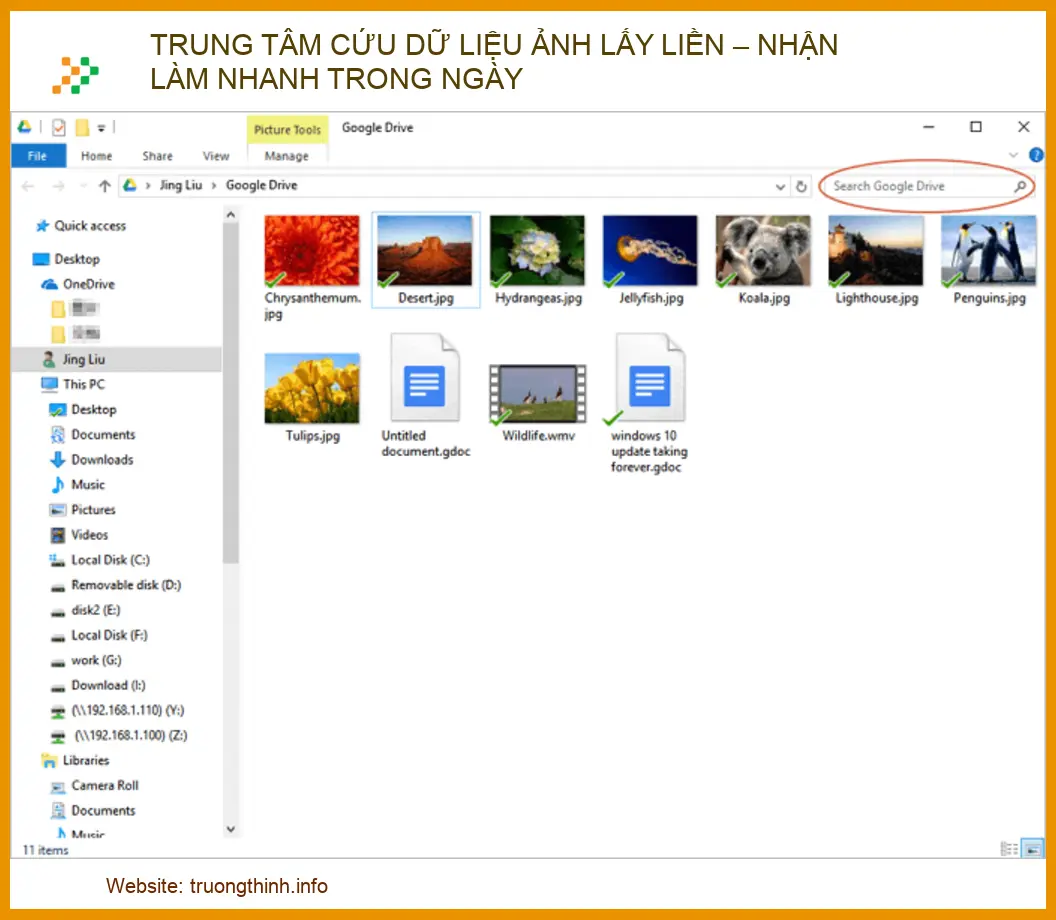Click the Search Google Drive field

(926, 186)
